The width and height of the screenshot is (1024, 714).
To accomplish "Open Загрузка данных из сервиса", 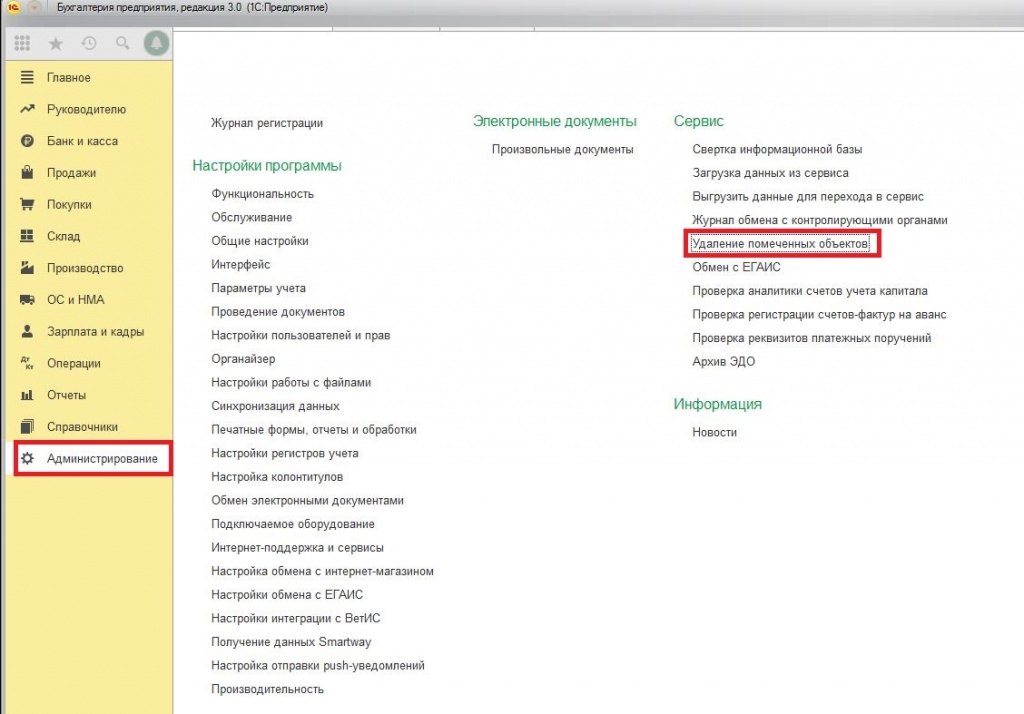I will 771,173.
